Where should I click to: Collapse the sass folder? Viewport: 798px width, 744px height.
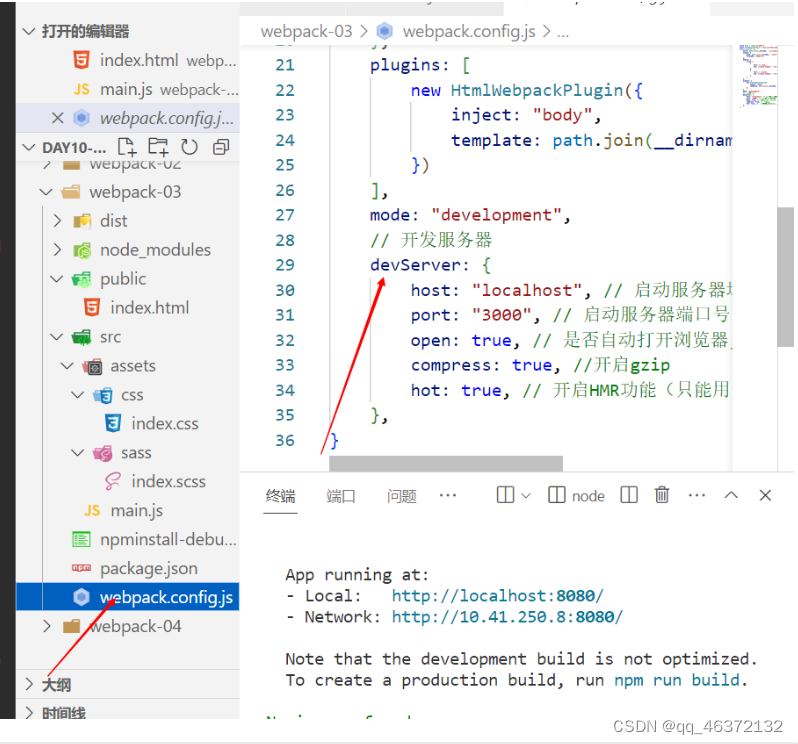click(78, 453)
